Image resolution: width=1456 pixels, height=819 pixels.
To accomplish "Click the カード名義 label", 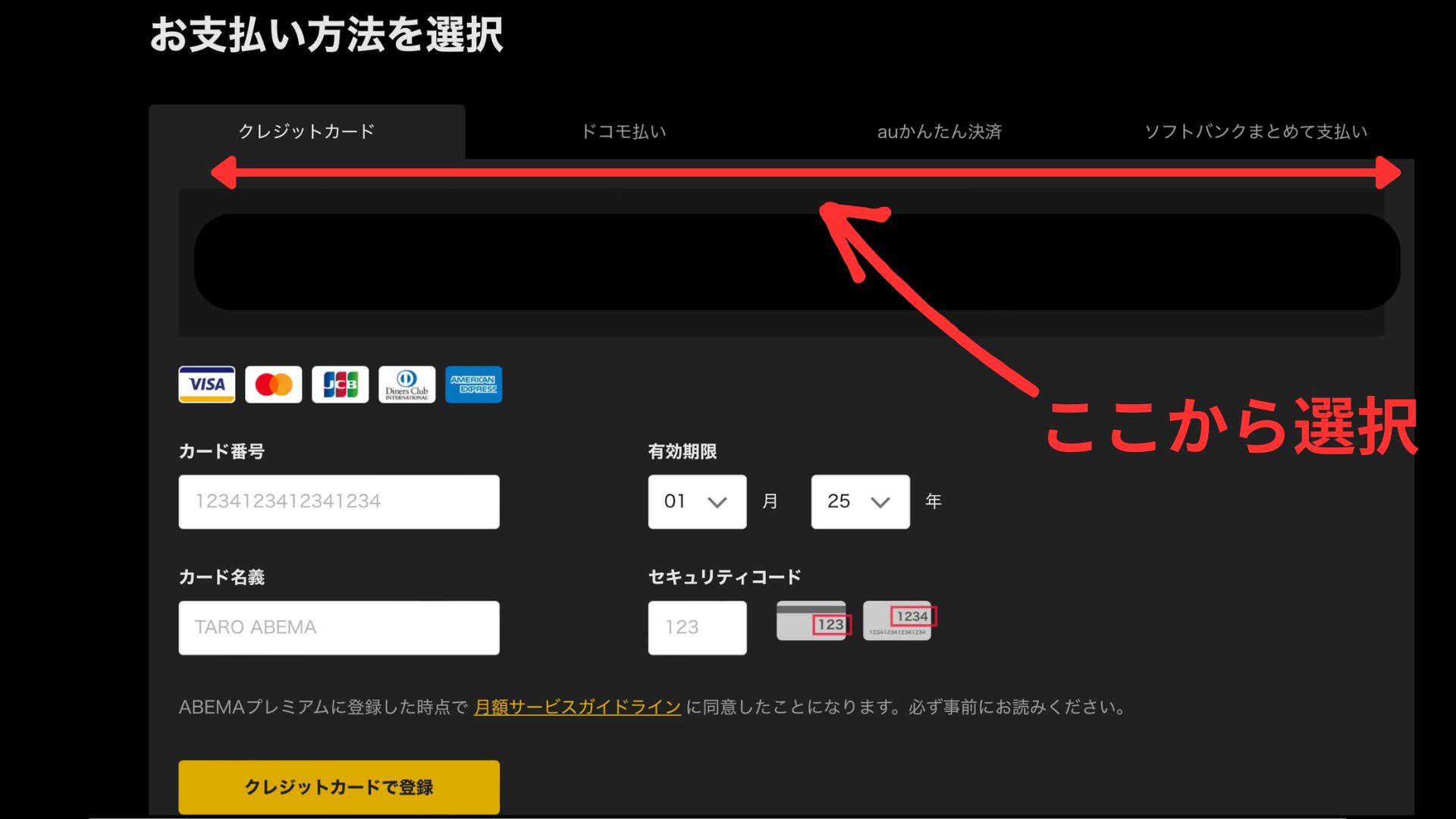I will [x=221, y=577].
